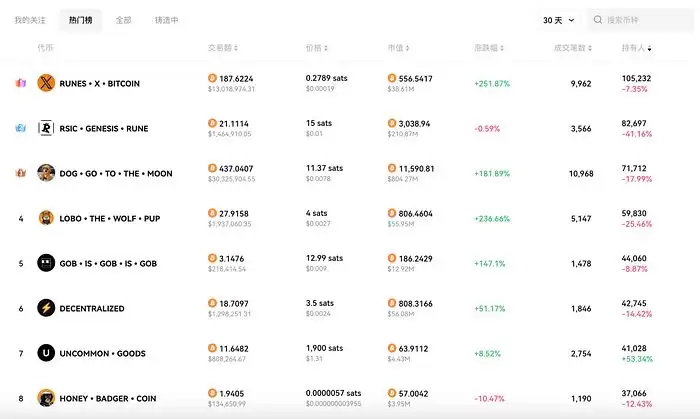
Task: Click the search magnifier icon
Action: pyautogui.click(x=598, y=20)
